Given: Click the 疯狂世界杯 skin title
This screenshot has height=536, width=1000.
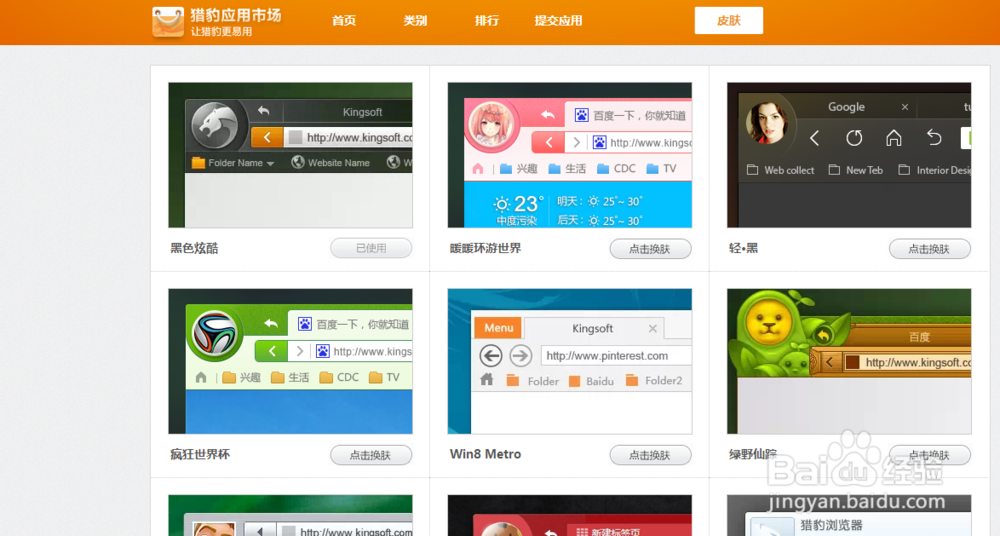Looking at the screenshot, I should [x=200, y=454].
